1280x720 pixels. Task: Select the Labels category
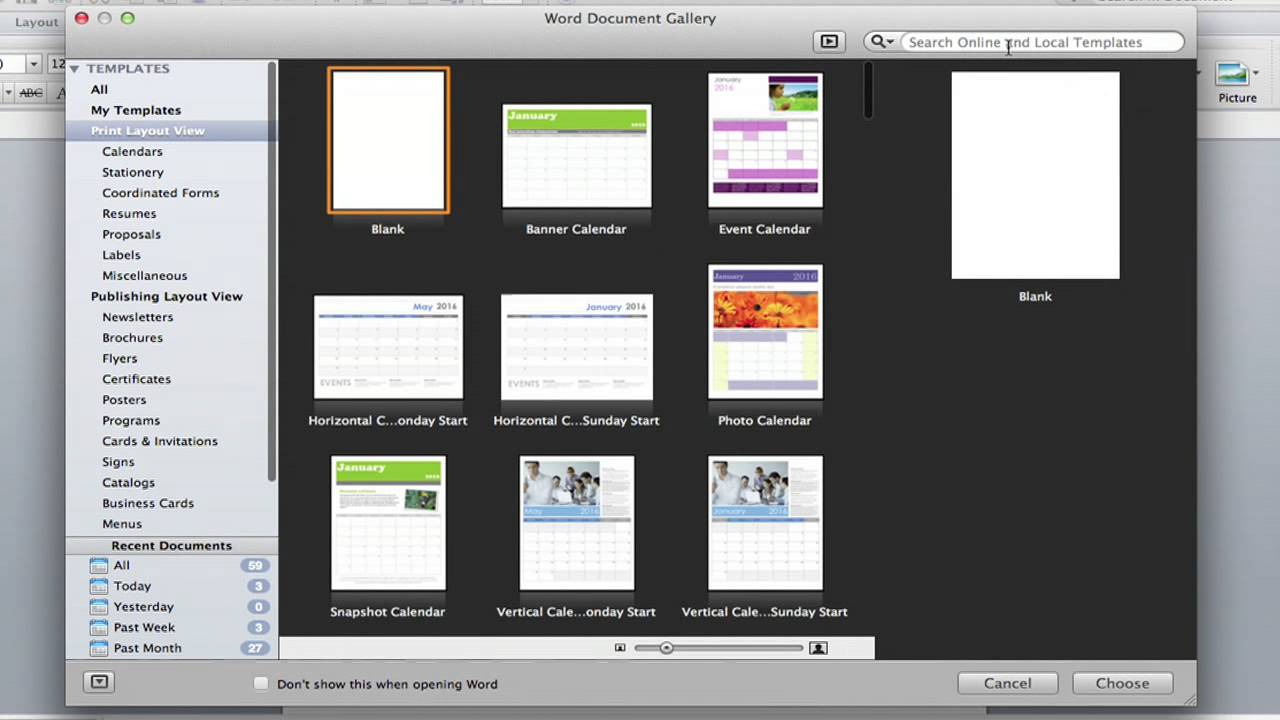(121, 255)
